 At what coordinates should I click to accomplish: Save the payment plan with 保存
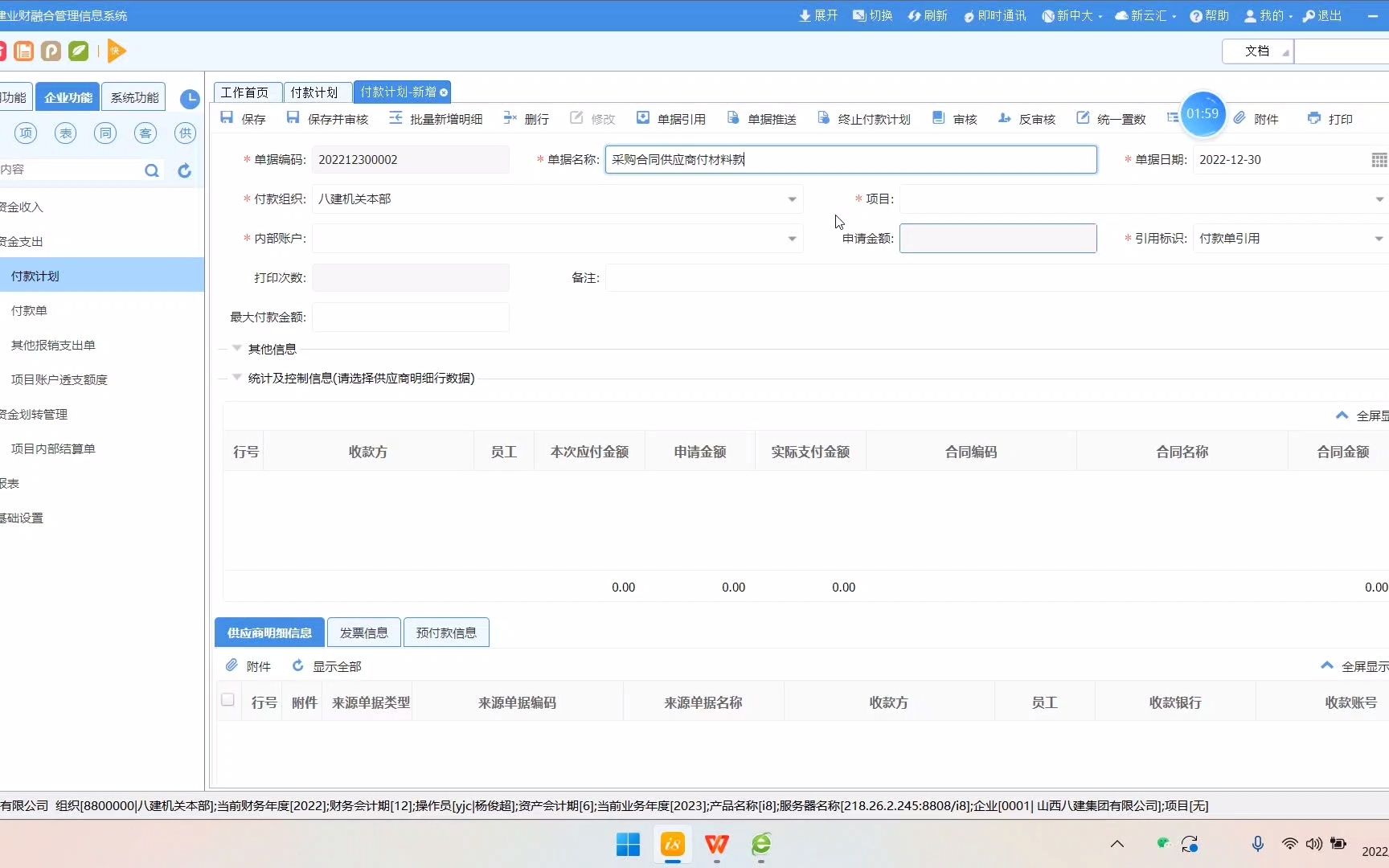(243, 119)
